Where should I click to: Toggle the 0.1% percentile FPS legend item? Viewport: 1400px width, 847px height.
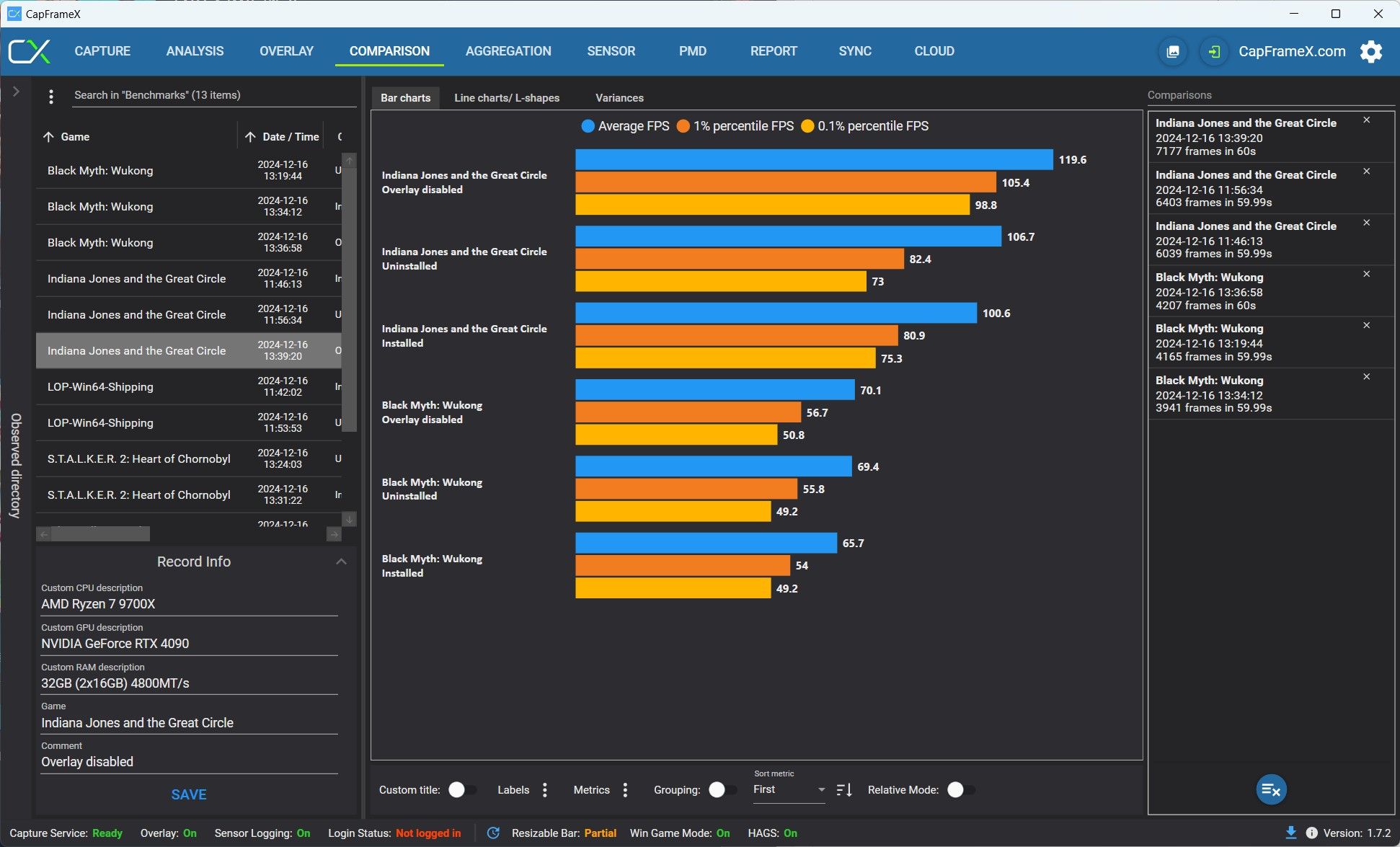[864, 126]
